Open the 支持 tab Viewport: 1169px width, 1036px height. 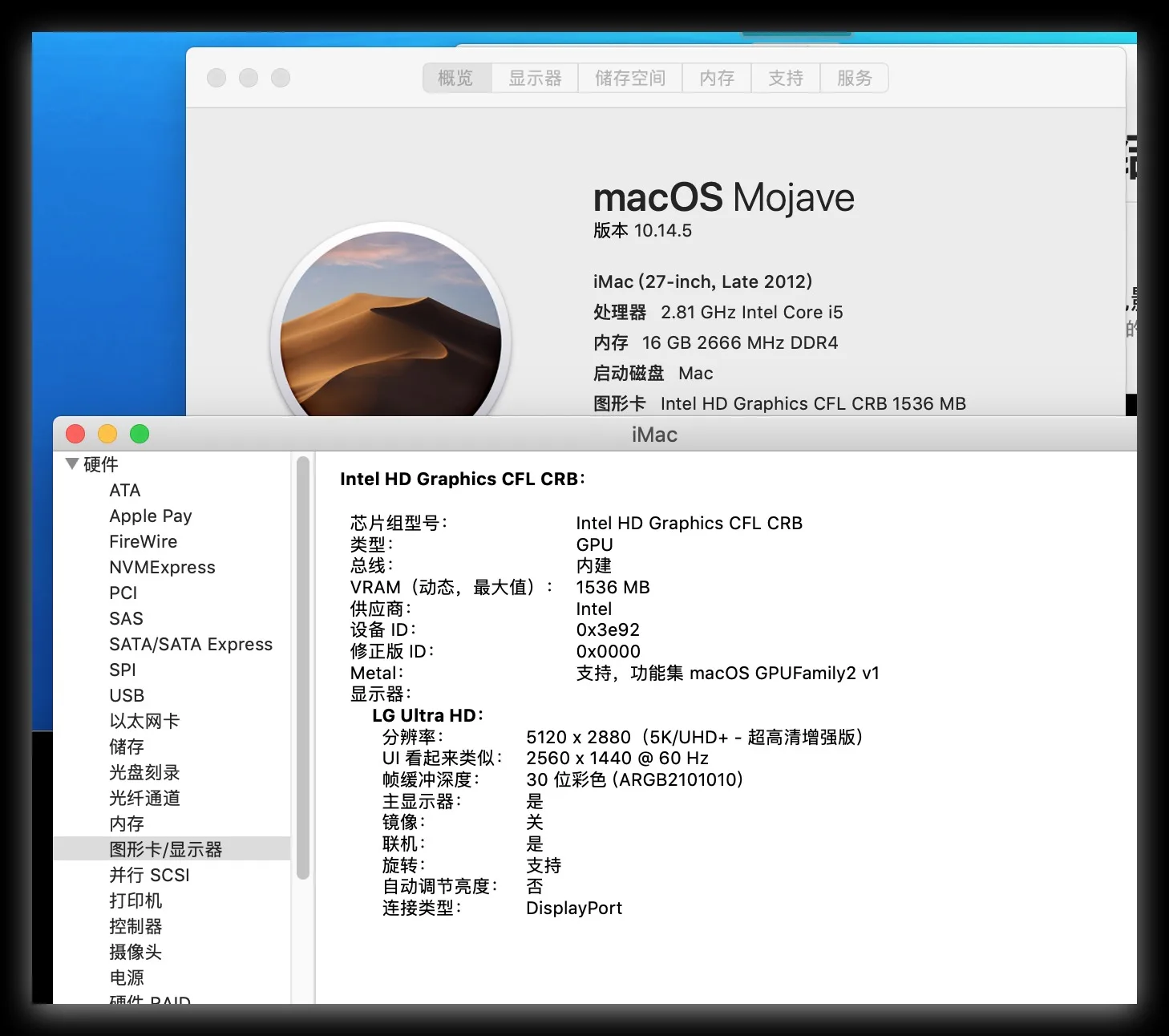[x=786, y=78]
